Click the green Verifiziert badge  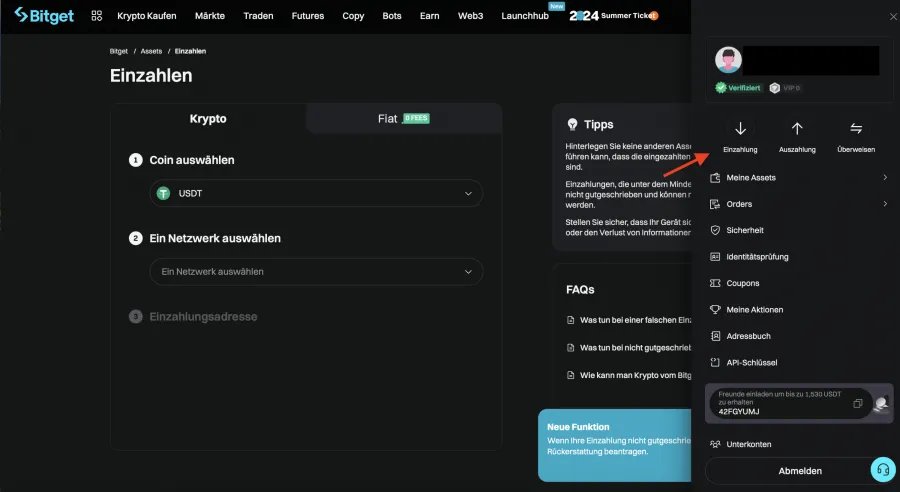tap(739, 88)
